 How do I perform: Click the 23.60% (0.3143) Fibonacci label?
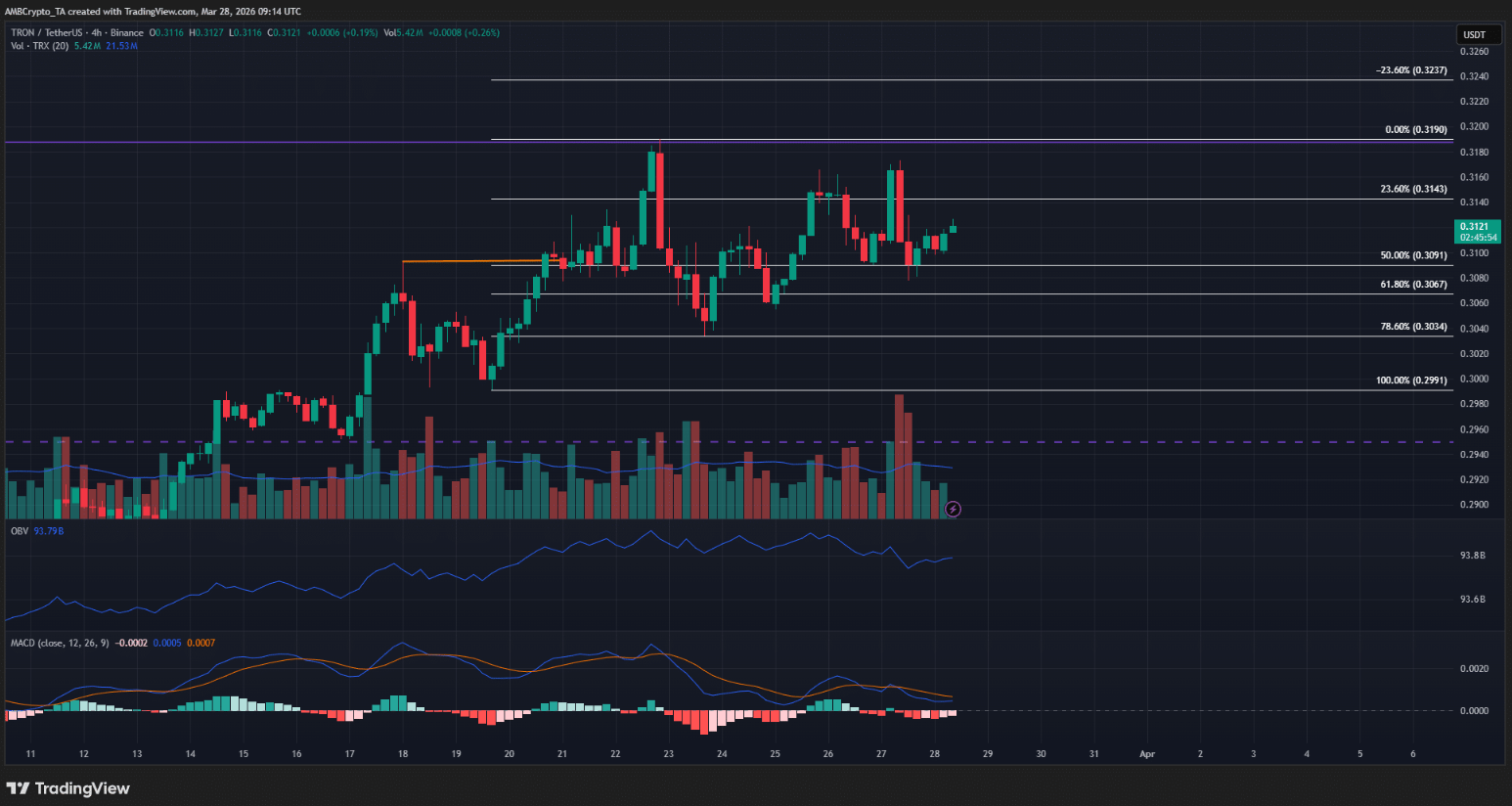[1413, 190]
